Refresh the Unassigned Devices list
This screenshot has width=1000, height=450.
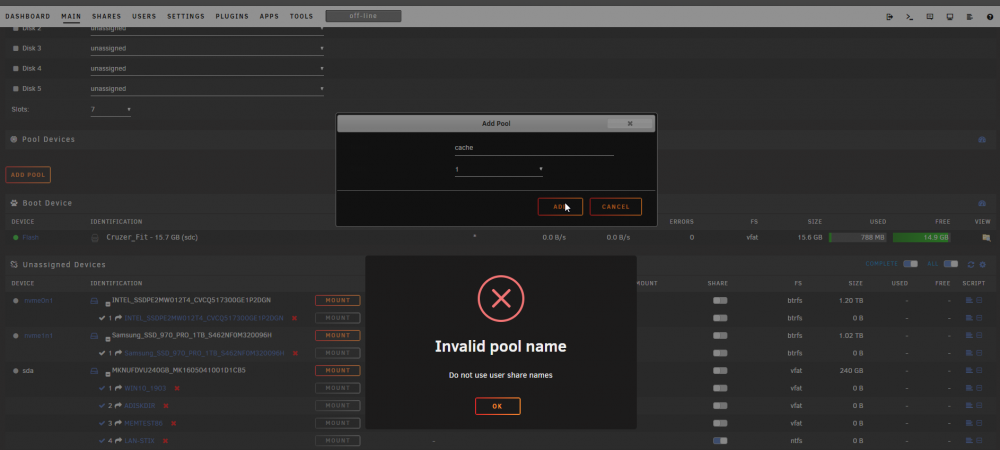[x=971, y=265]
